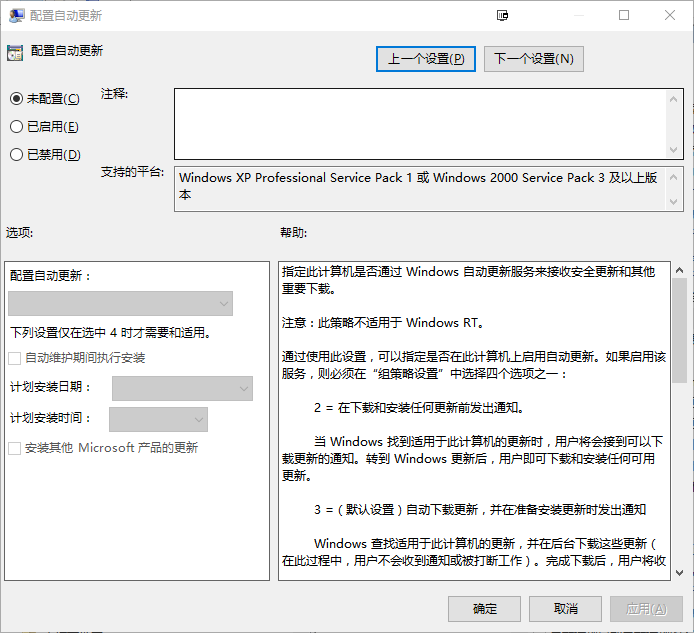Click the small icon left of minimize
Screen dimensions: 694x633
tap(503, 16)
